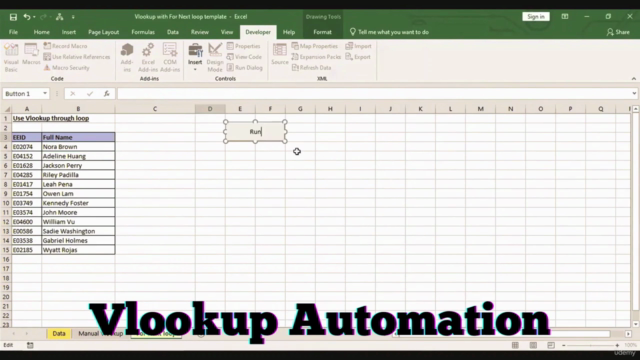Screen dimensions: 640x360
Task: Switch to the Home tab
Action: click(42, 32)
